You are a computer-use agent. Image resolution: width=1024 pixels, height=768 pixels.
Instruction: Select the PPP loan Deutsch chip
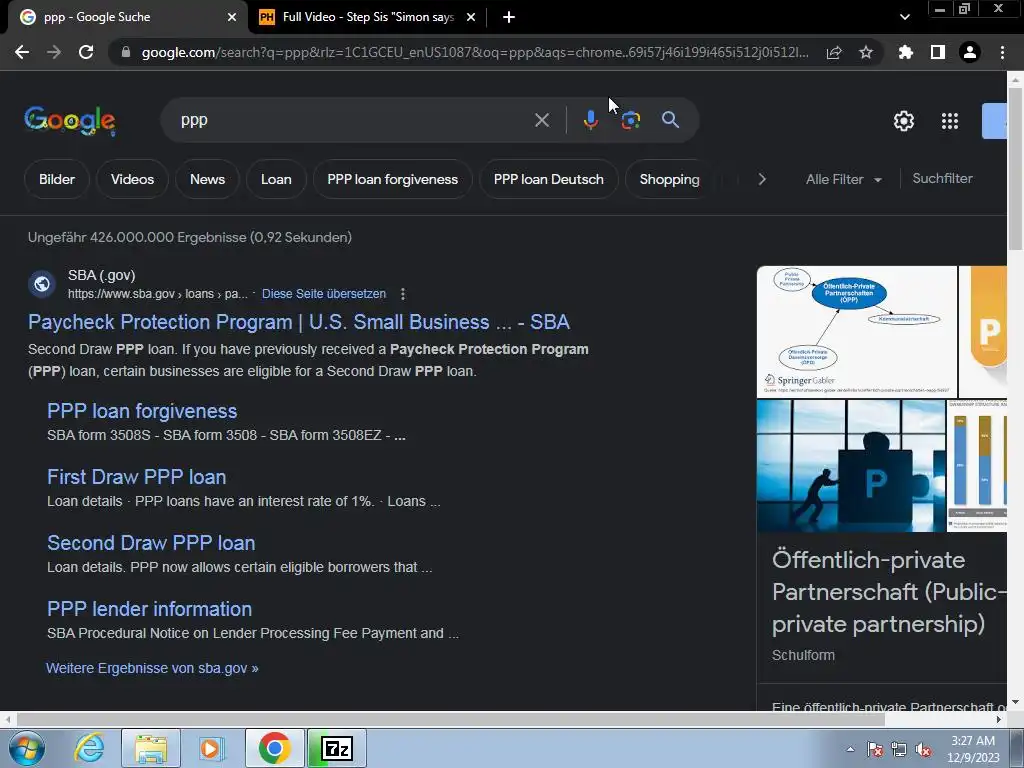pos(549,179)
